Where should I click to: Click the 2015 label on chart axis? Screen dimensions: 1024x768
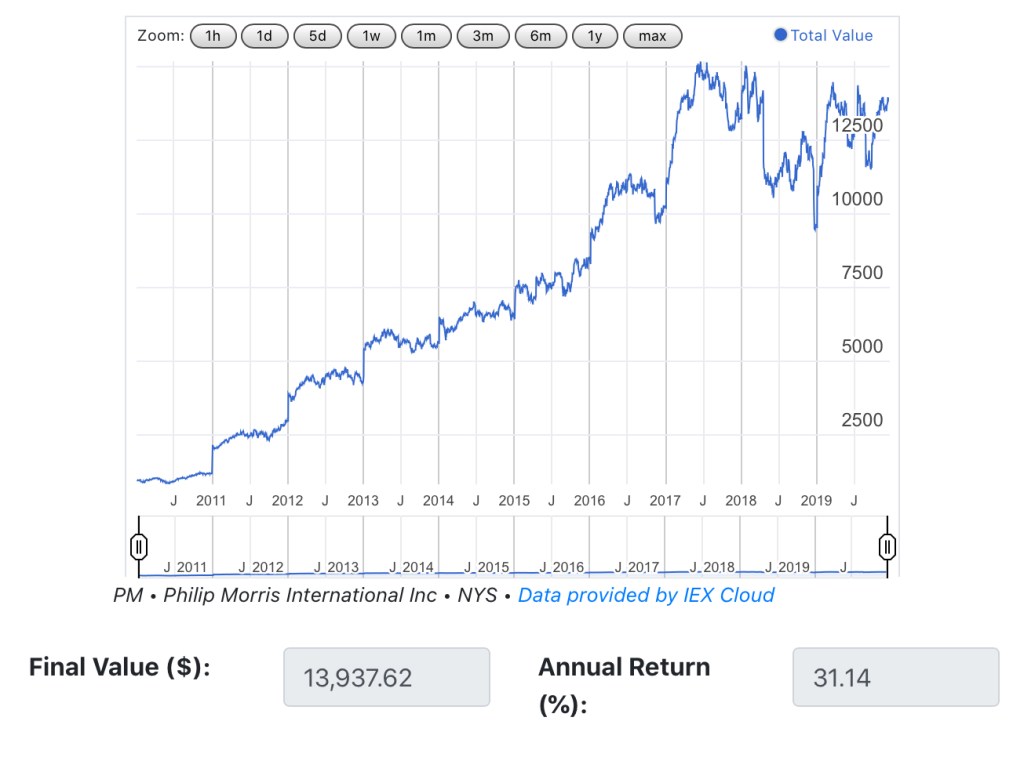click(x=514, y=501)
